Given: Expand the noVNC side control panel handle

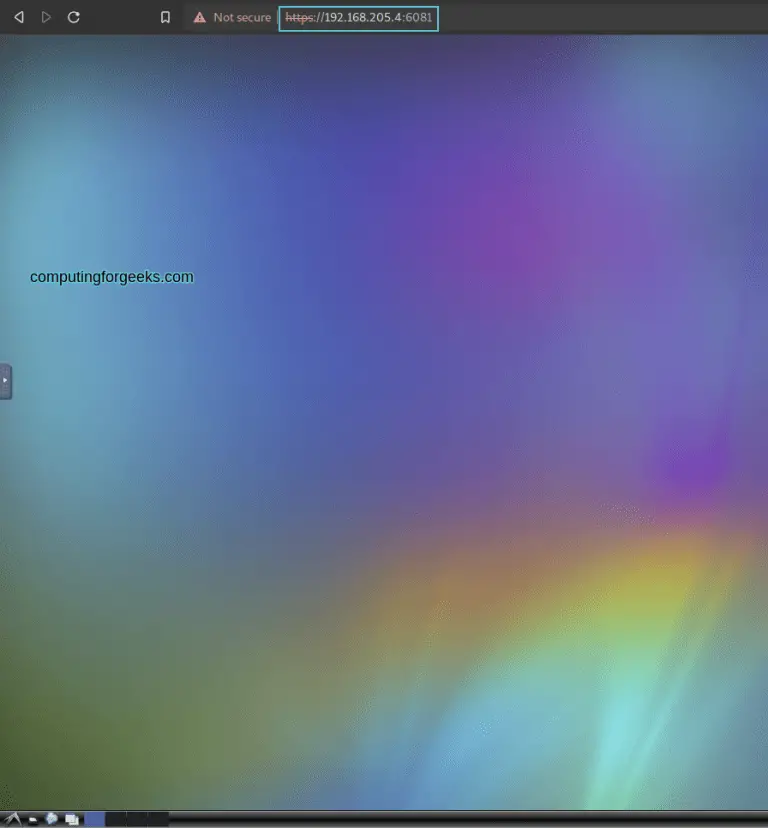Looking at the screenshot, I should pyautogui.click(x=5, y=381).
